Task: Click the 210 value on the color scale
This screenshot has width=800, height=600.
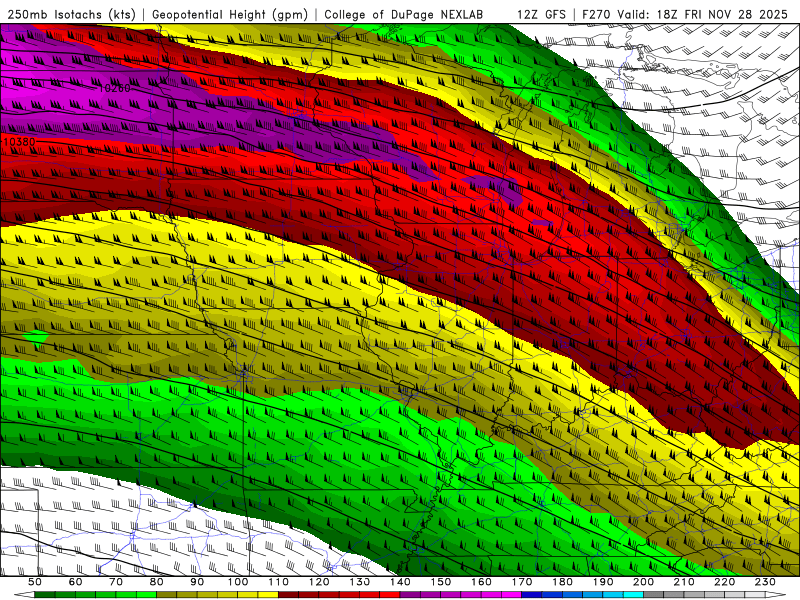Action: tap(684, 582)
